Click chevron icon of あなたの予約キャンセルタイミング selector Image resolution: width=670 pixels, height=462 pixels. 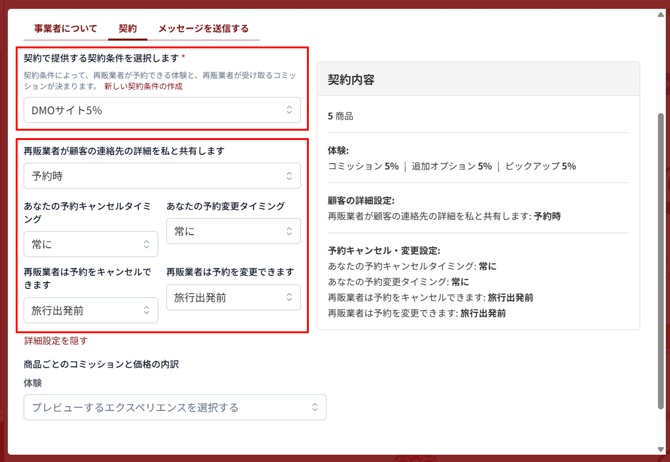click(x=146, y=245)
